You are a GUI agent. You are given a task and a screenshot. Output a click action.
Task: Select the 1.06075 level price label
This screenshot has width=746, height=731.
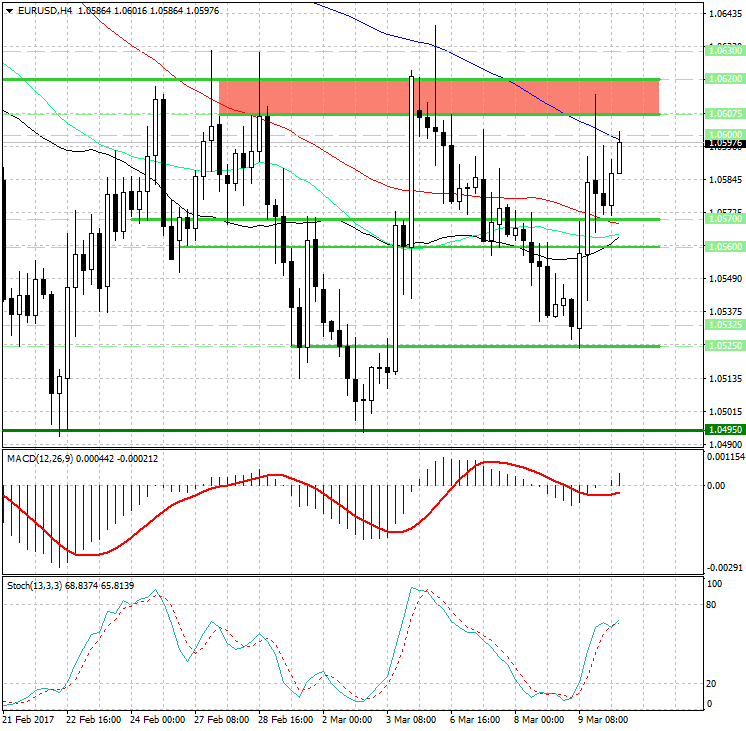(x=725, y=113)
